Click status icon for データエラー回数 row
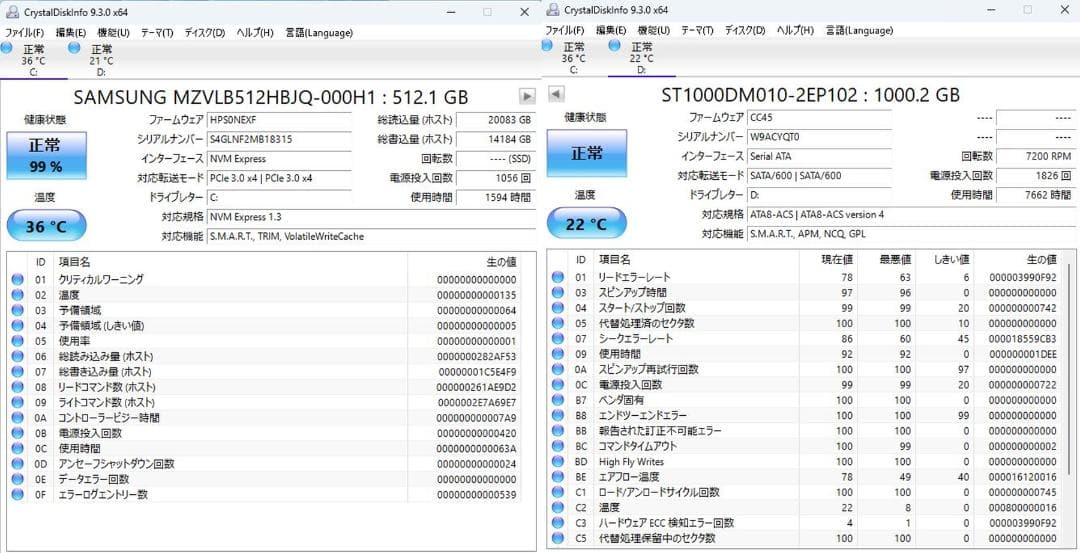The height and width of the screenshot is (553, 1080). [x=17, y=479]
